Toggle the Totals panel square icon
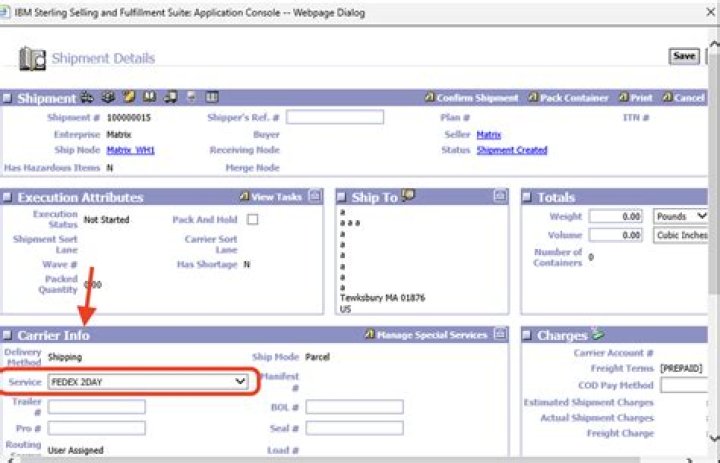720x463 pixels. (527, 198)
